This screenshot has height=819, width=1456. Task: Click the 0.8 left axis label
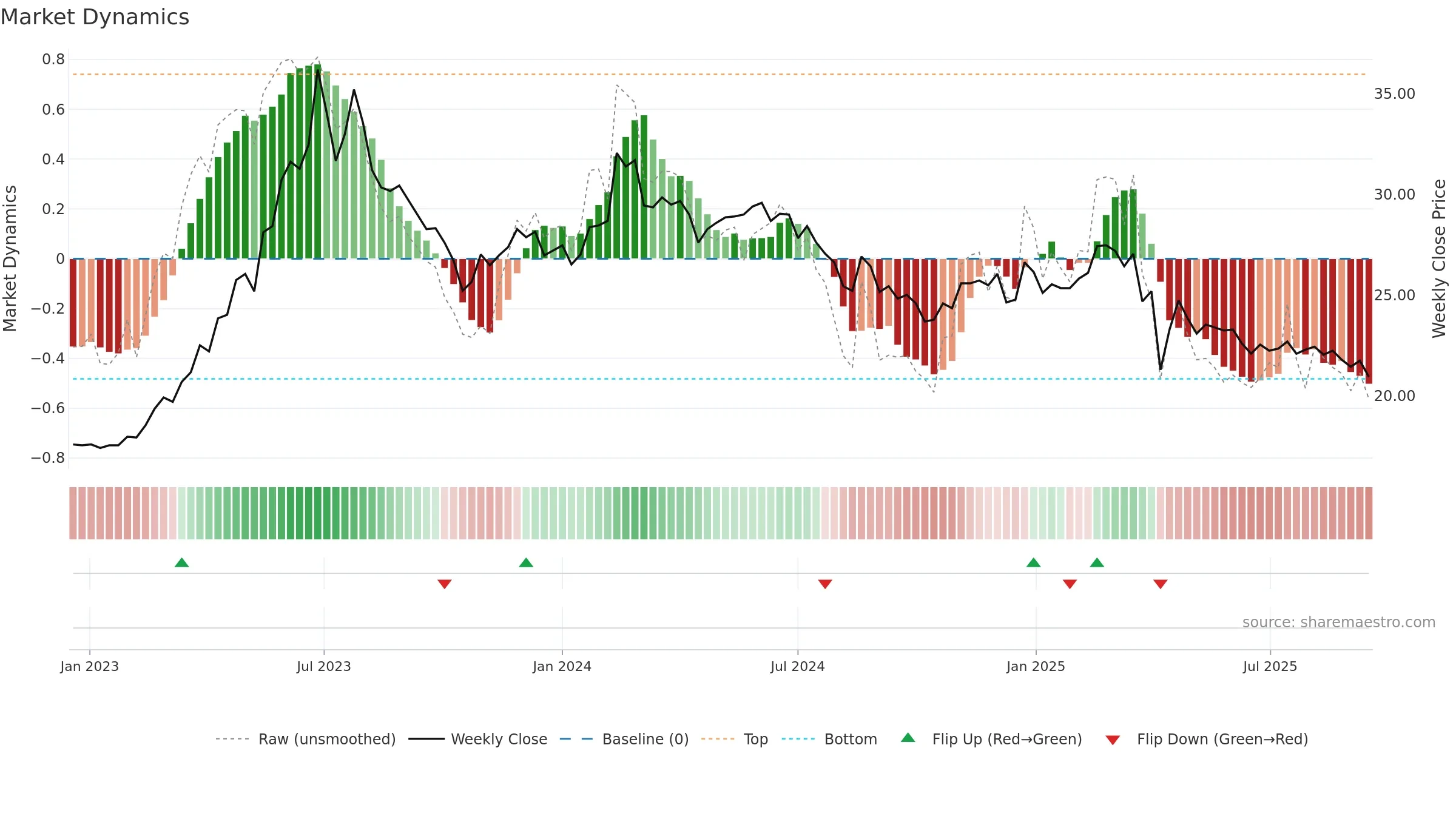pyautogui.click(x=53, y=59)
